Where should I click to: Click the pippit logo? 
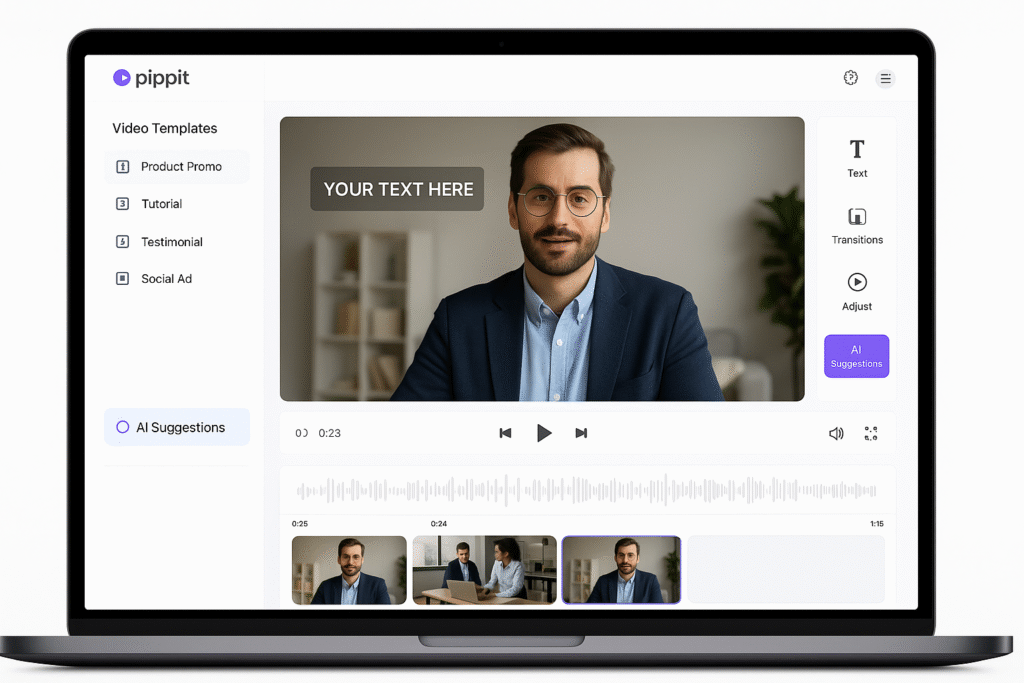pos(151,78)
